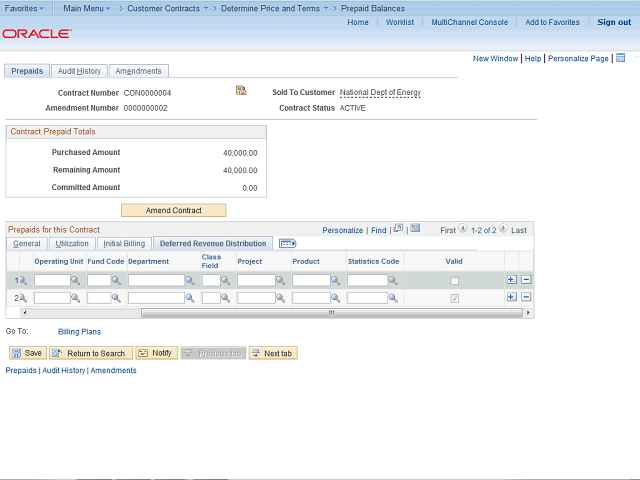Screen dimensions: 640x480
Task: Click the Show next row arrow icon
Action: point(503,230)
